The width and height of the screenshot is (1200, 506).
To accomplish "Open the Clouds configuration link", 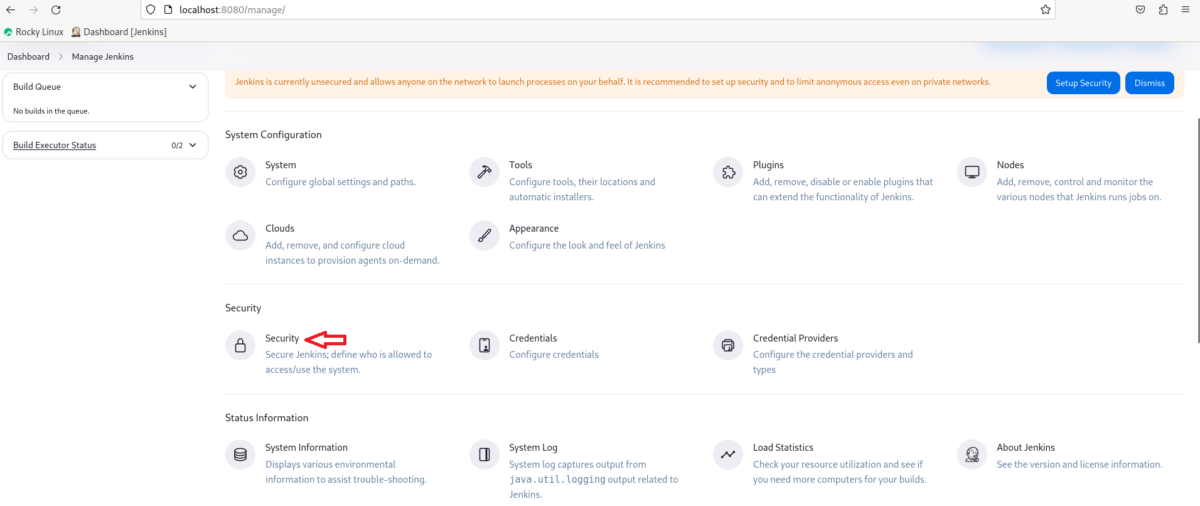I will [x=280, y=229].
